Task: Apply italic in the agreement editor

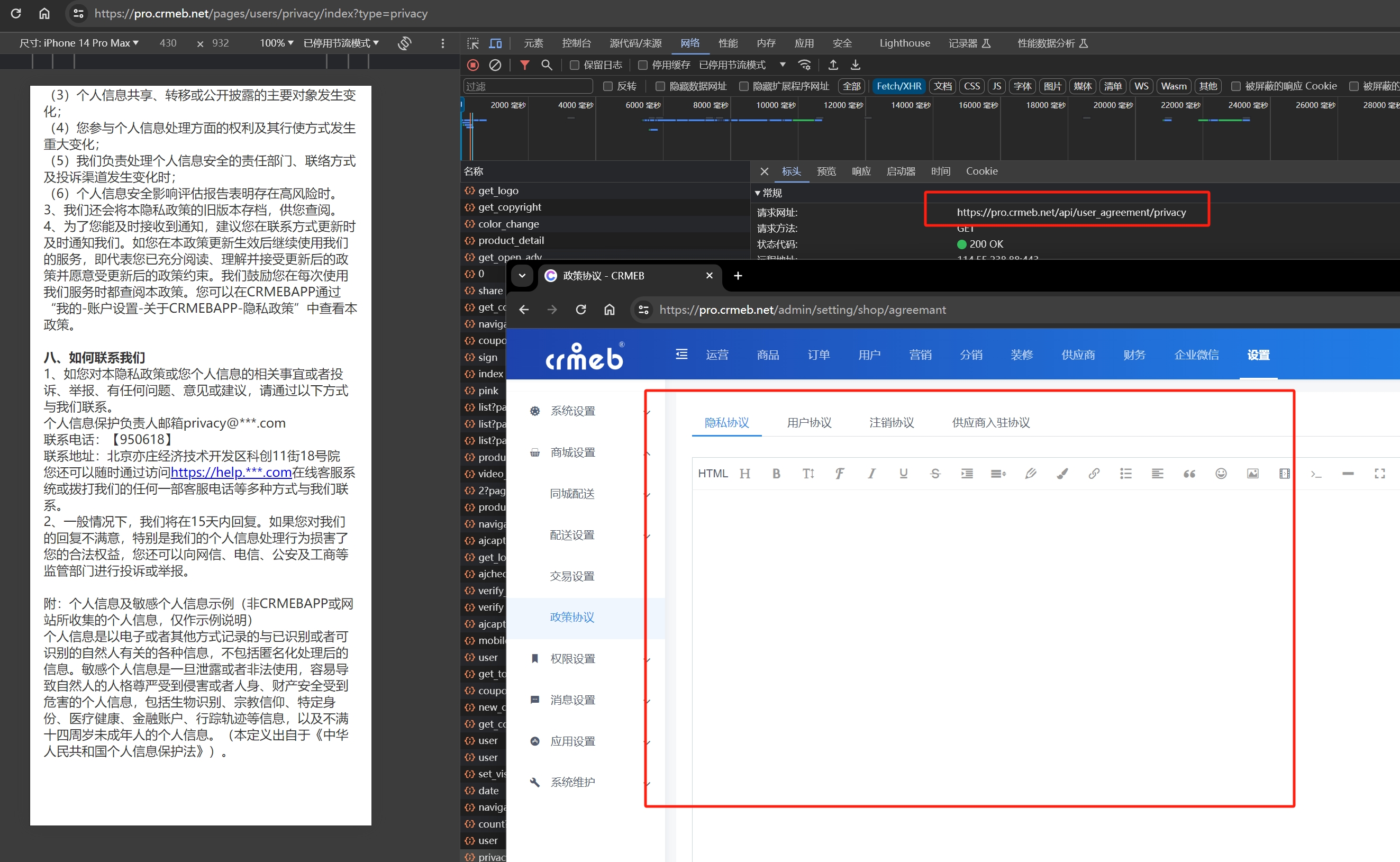Action: click(x=871, y=473)
